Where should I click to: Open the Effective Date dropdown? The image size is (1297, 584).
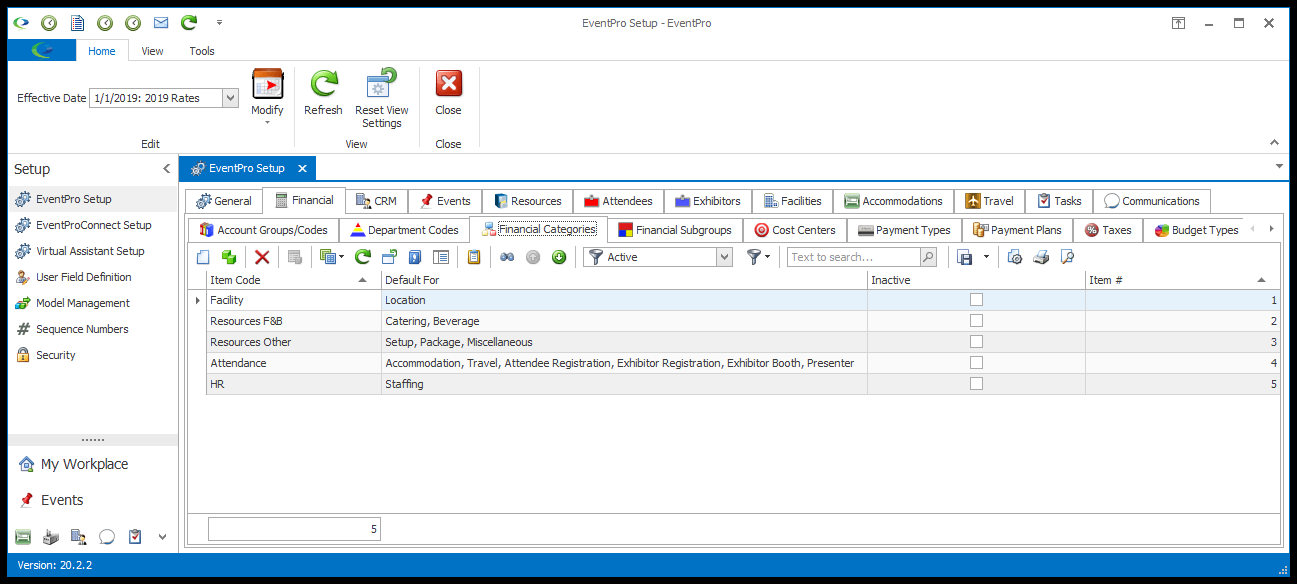[x=230, y=98]
